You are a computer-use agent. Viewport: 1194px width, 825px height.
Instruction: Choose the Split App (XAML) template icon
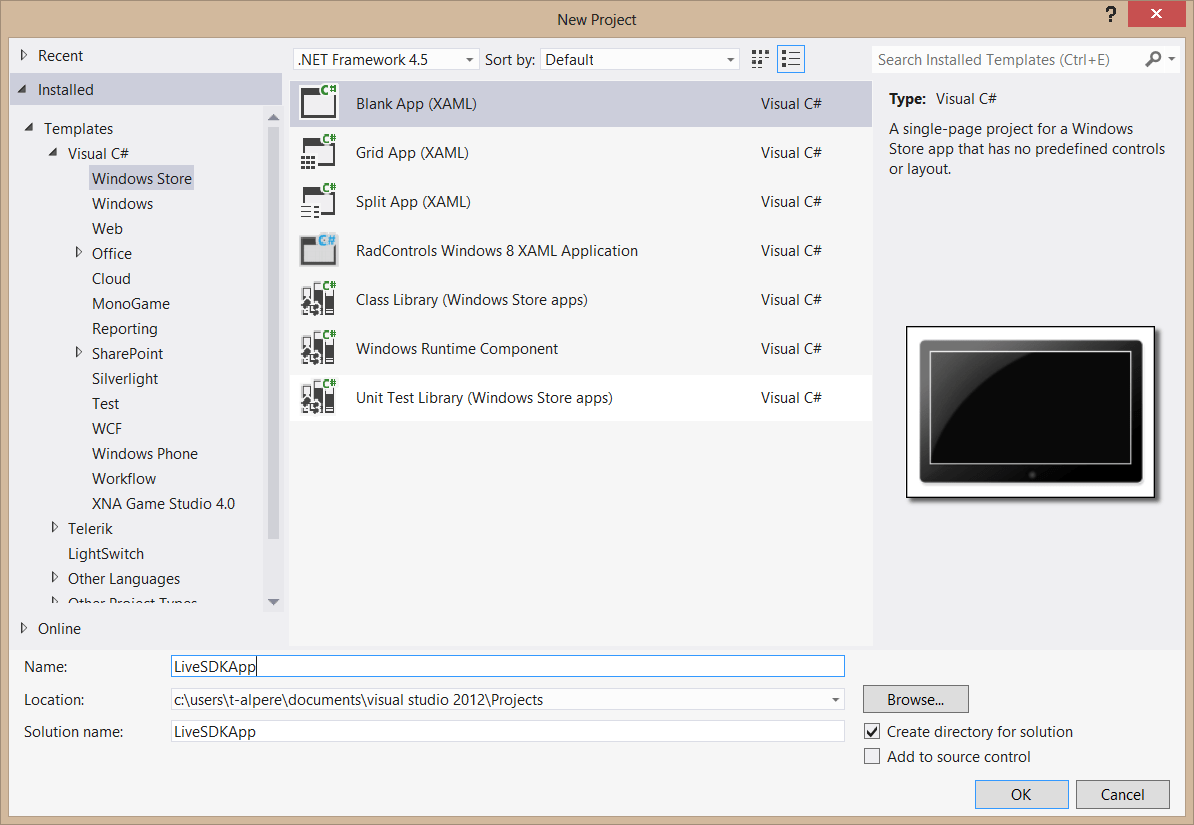319,202
